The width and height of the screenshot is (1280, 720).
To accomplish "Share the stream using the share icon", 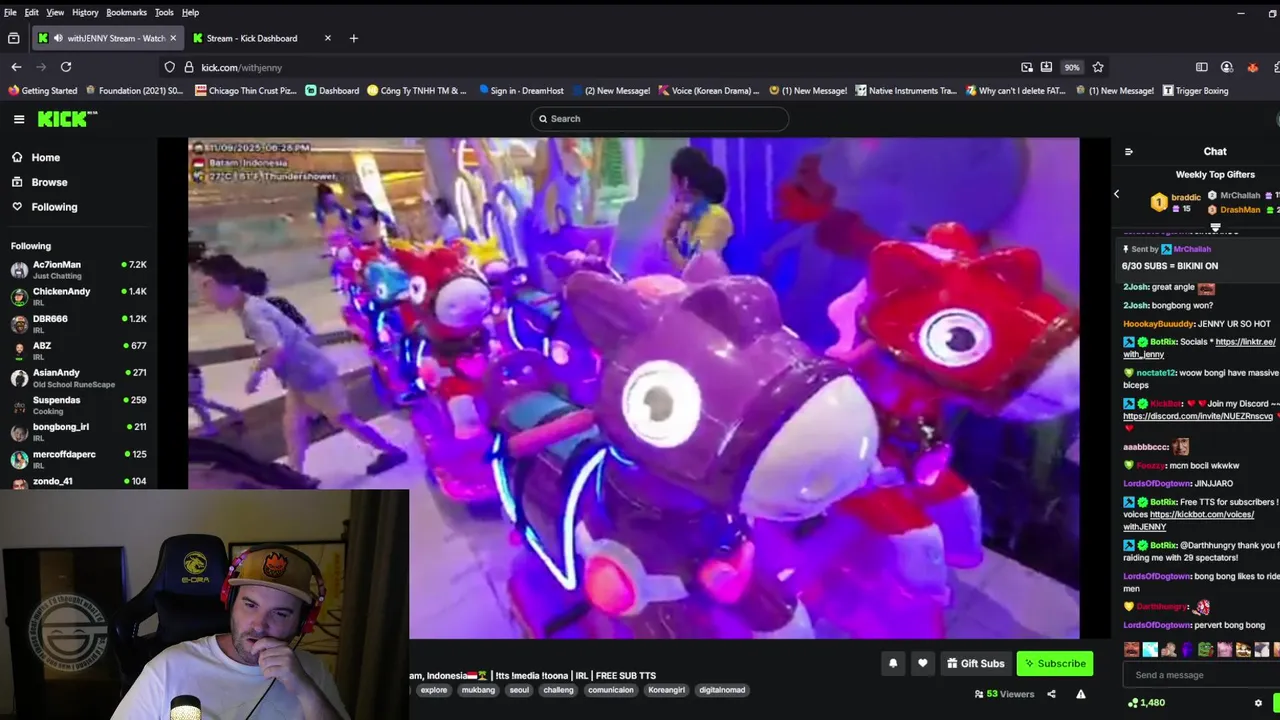I will click(x=1051, y=694).
